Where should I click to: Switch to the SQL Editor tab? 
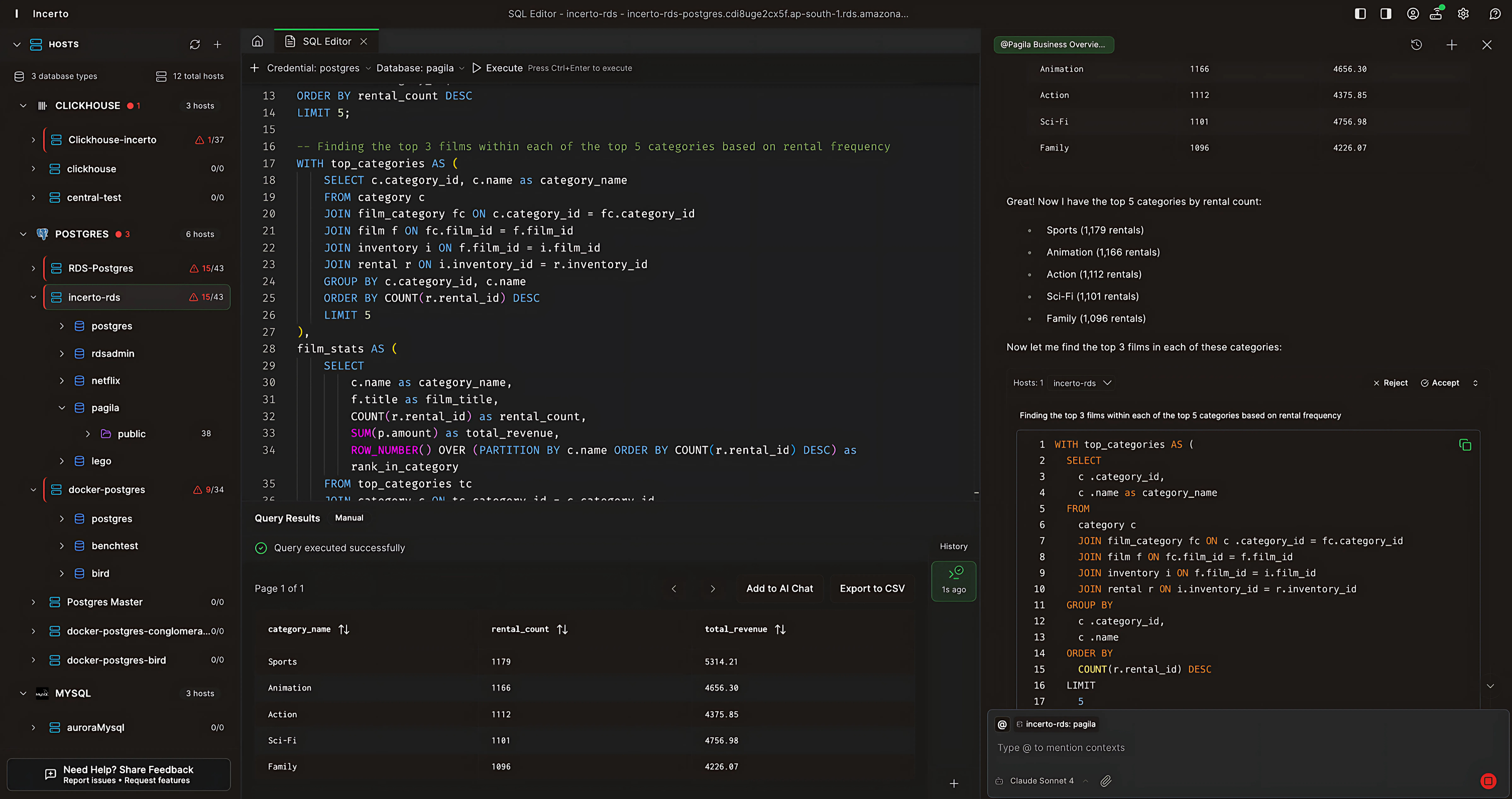click(x=326, y=41)
